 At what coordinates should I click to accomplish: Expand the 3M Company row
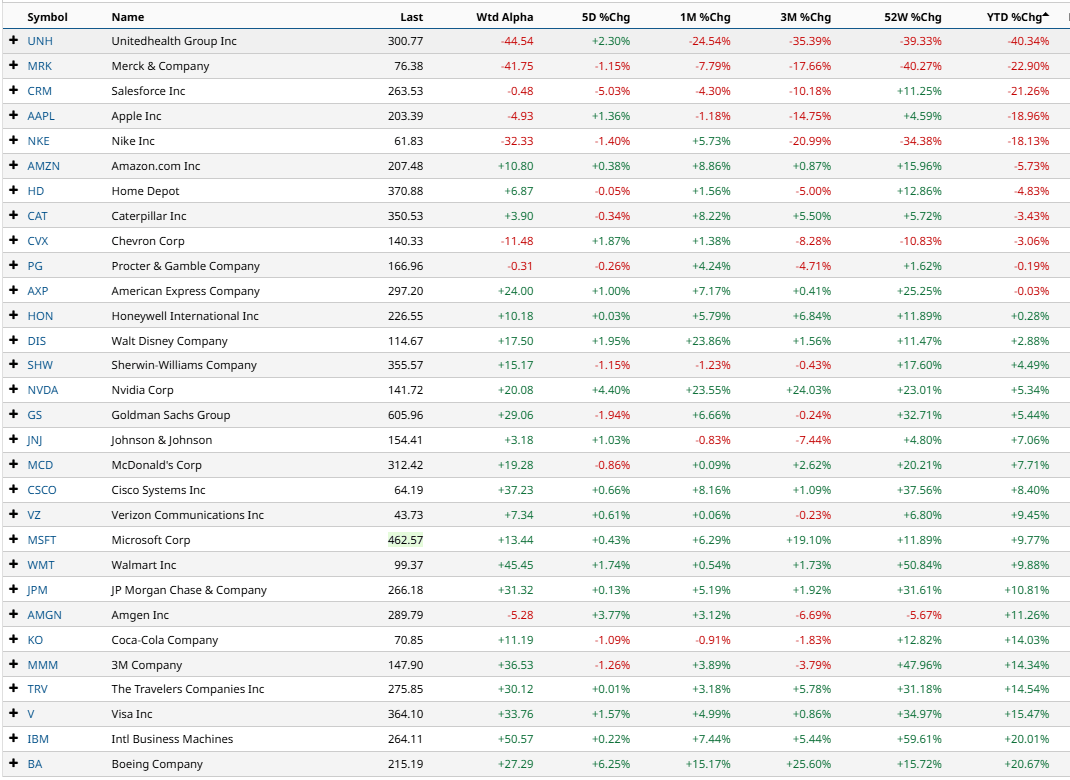(13, 664)
